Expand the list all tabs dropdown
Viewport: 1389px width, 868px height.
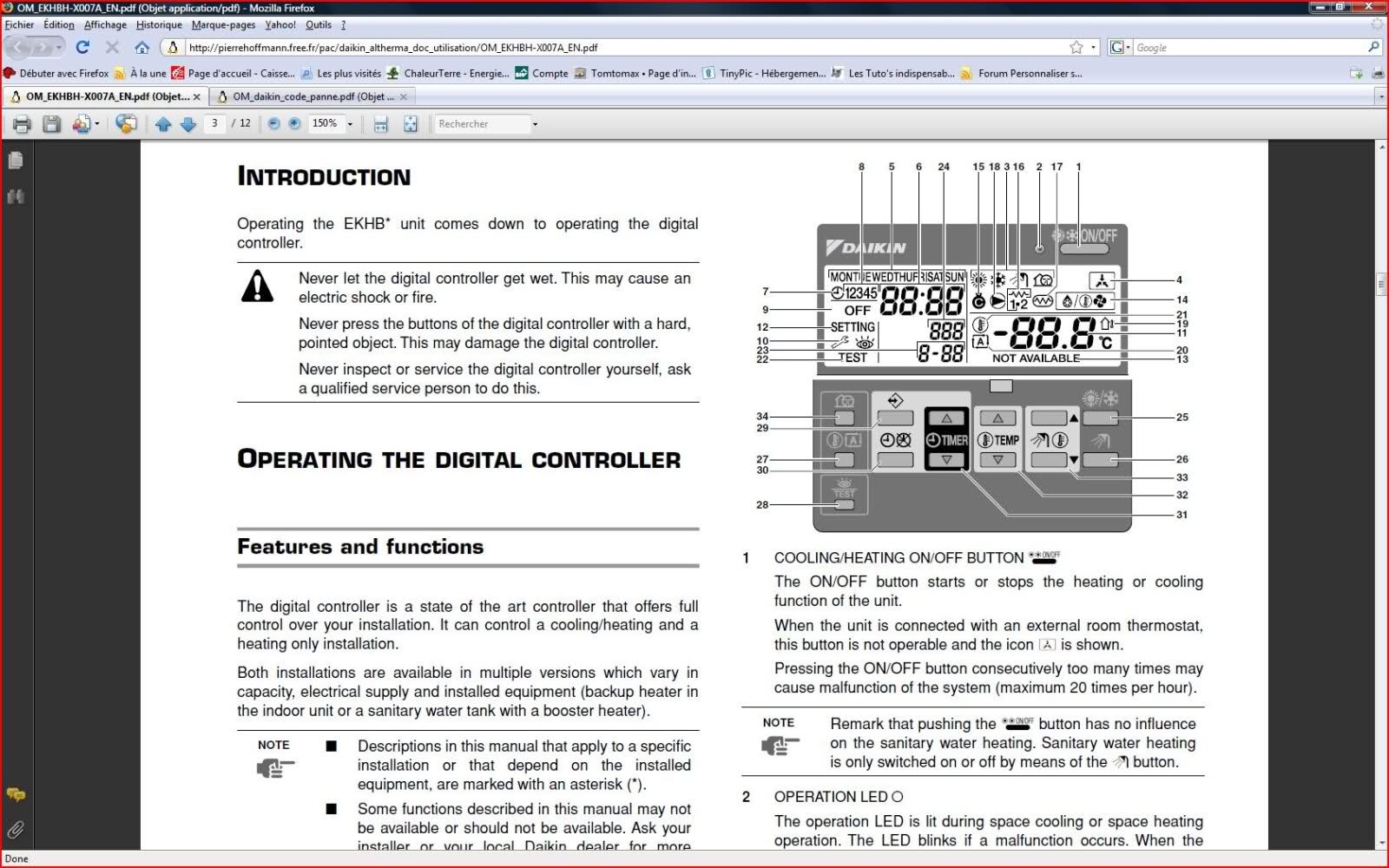[1380, 96]
